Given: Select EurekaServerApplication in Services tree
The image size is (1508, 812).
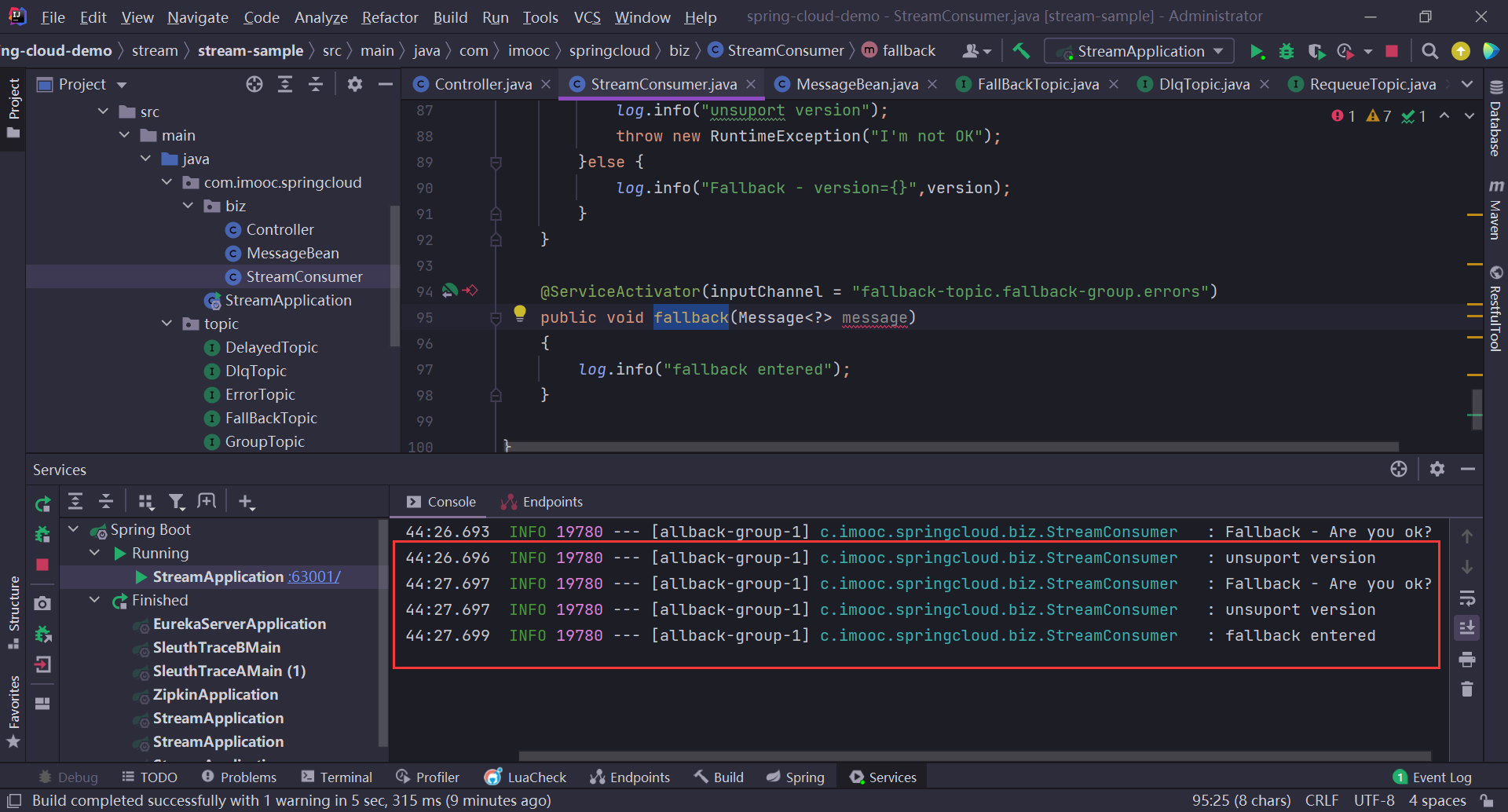Looking at the screenshot, I should click(x=240, y=624).
